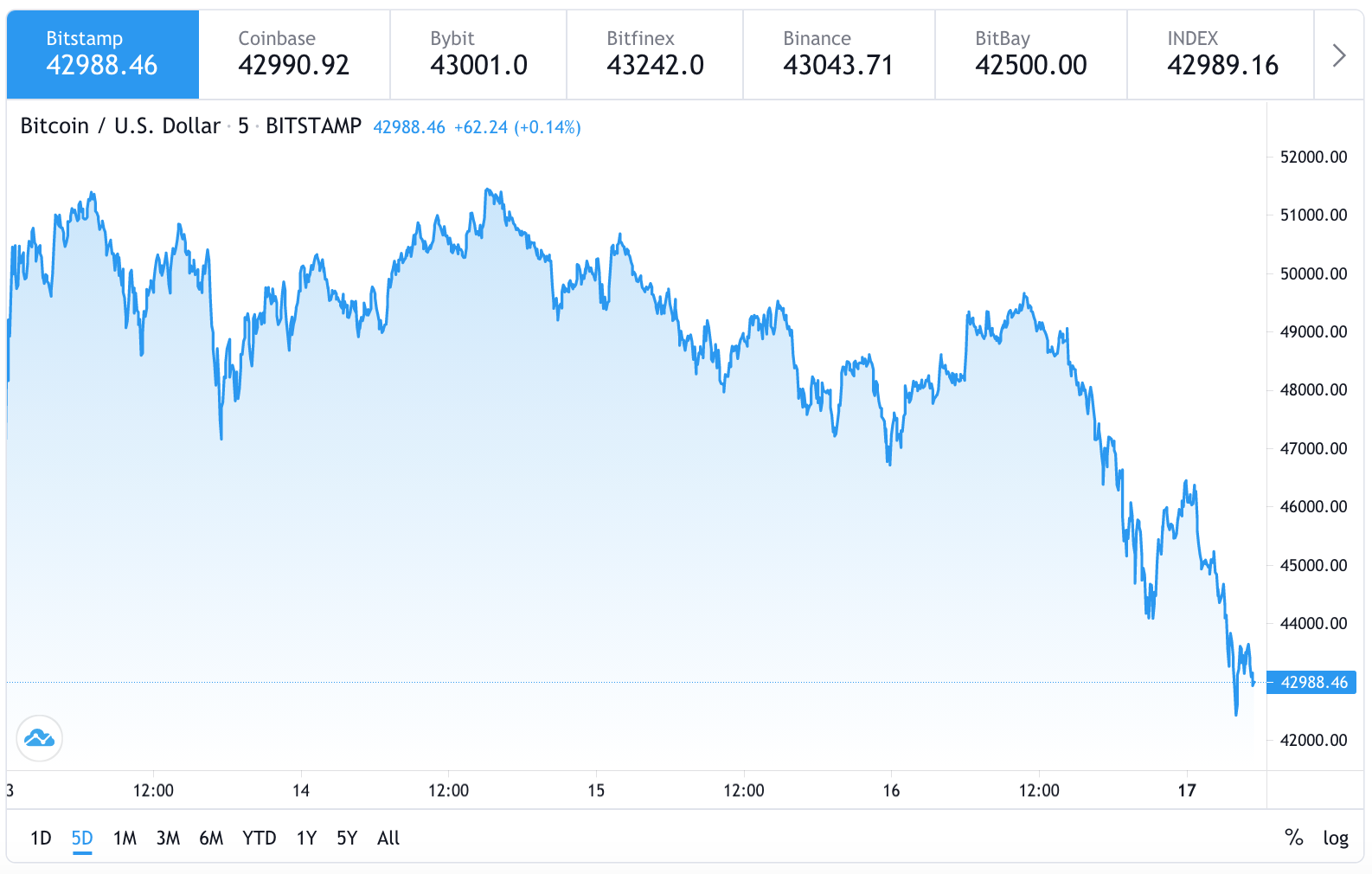Select the 5D time range
The width and height of the screenshot is (1372, 874).
pos(82,838)
